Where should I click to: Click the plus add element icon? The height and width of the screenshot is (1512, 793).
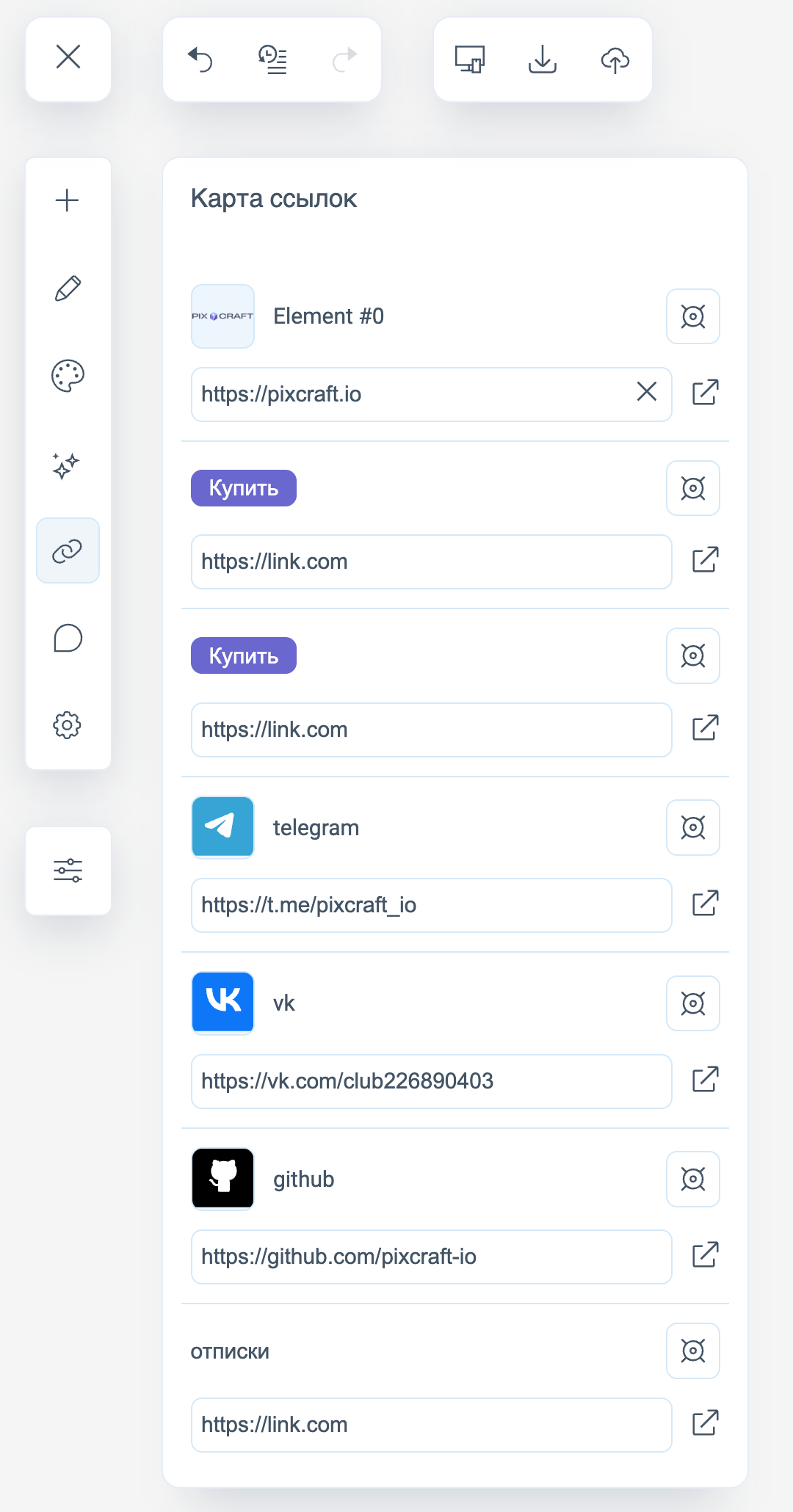tap(68, 200)
